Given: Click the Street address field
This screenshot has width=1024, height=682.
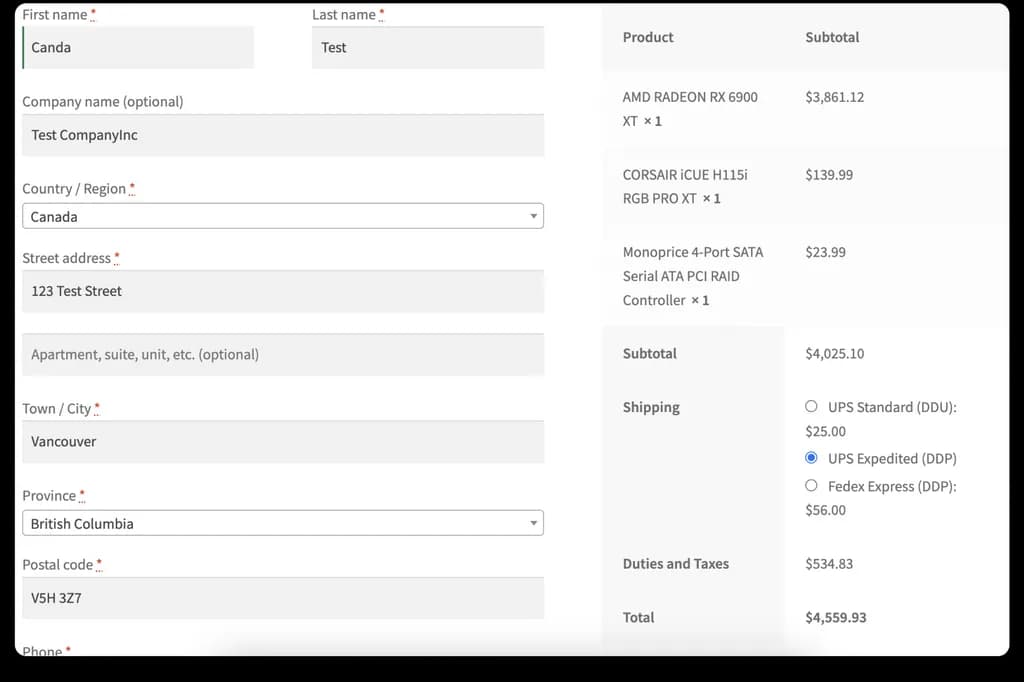Looking at the screenshot, I should 283,291.
